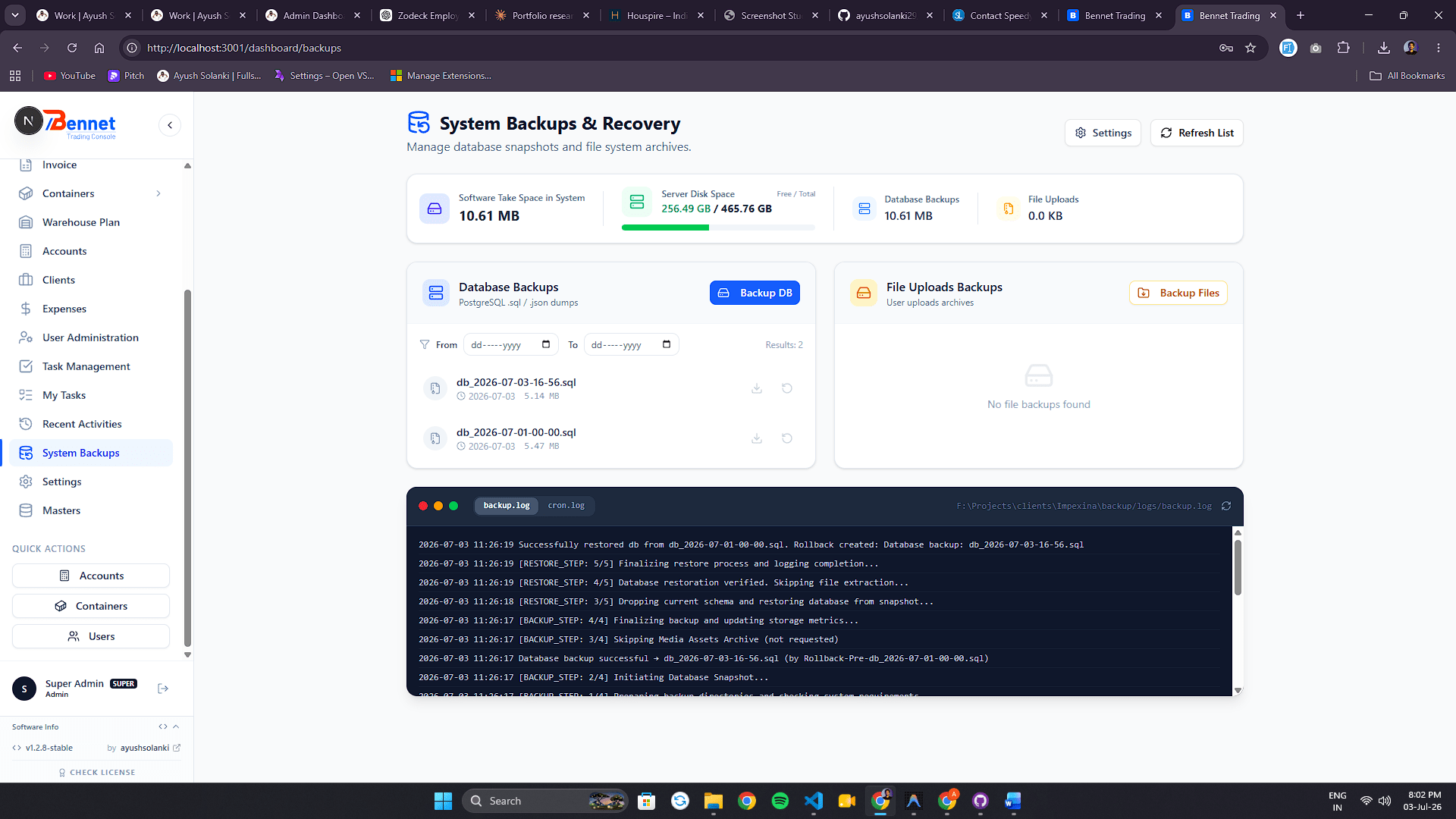Switch to the cron.log tab
1456x819 pixels.
point(566,506)
